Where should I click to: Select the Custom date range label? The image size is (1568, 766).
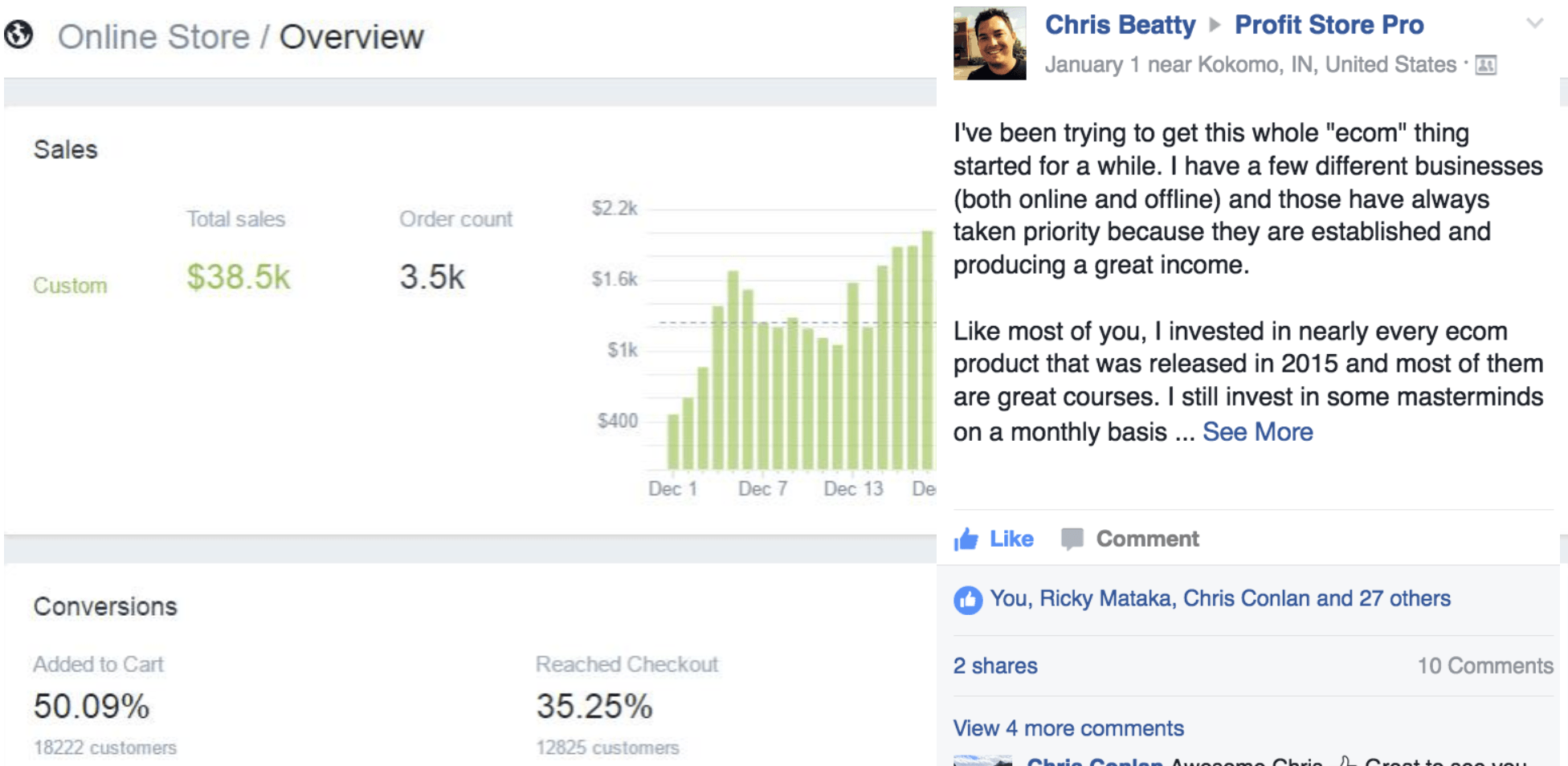70,286
